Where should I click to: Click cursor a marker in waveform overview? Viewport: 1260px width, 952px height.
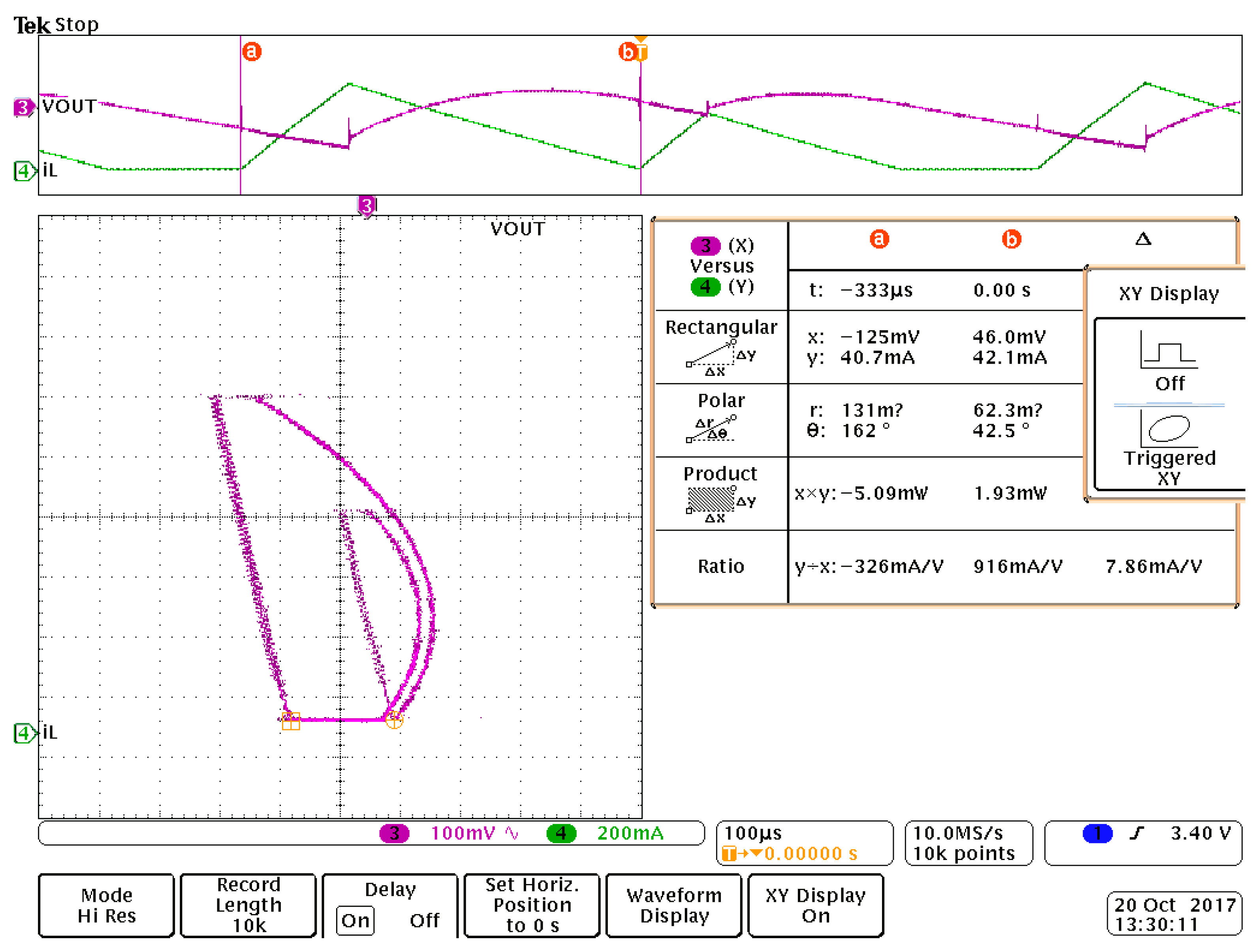pyautogui.click(x=252, y=52)
